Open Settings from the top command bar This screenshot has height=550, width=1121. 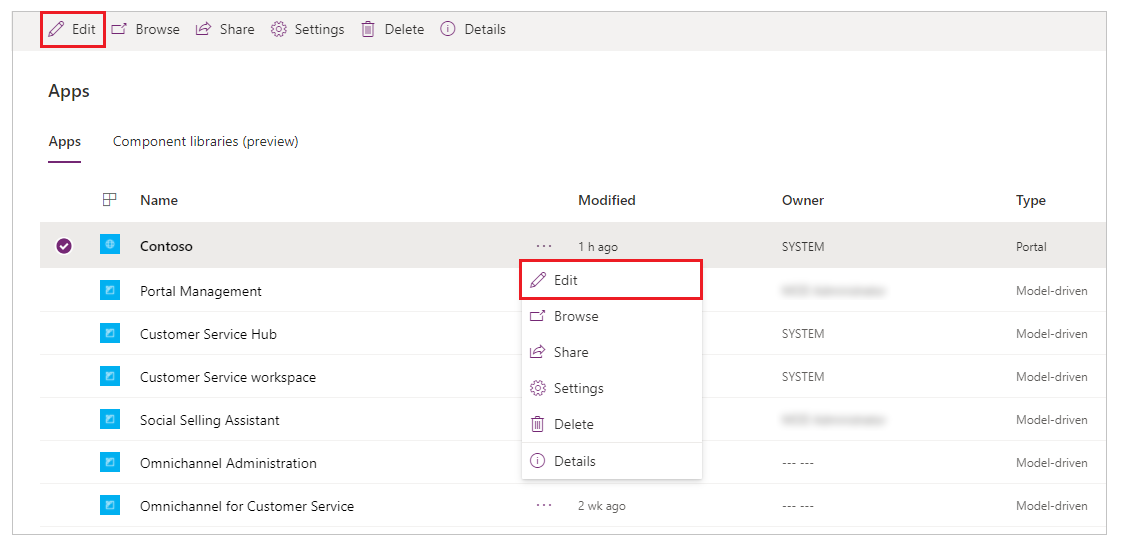(307, 30)
